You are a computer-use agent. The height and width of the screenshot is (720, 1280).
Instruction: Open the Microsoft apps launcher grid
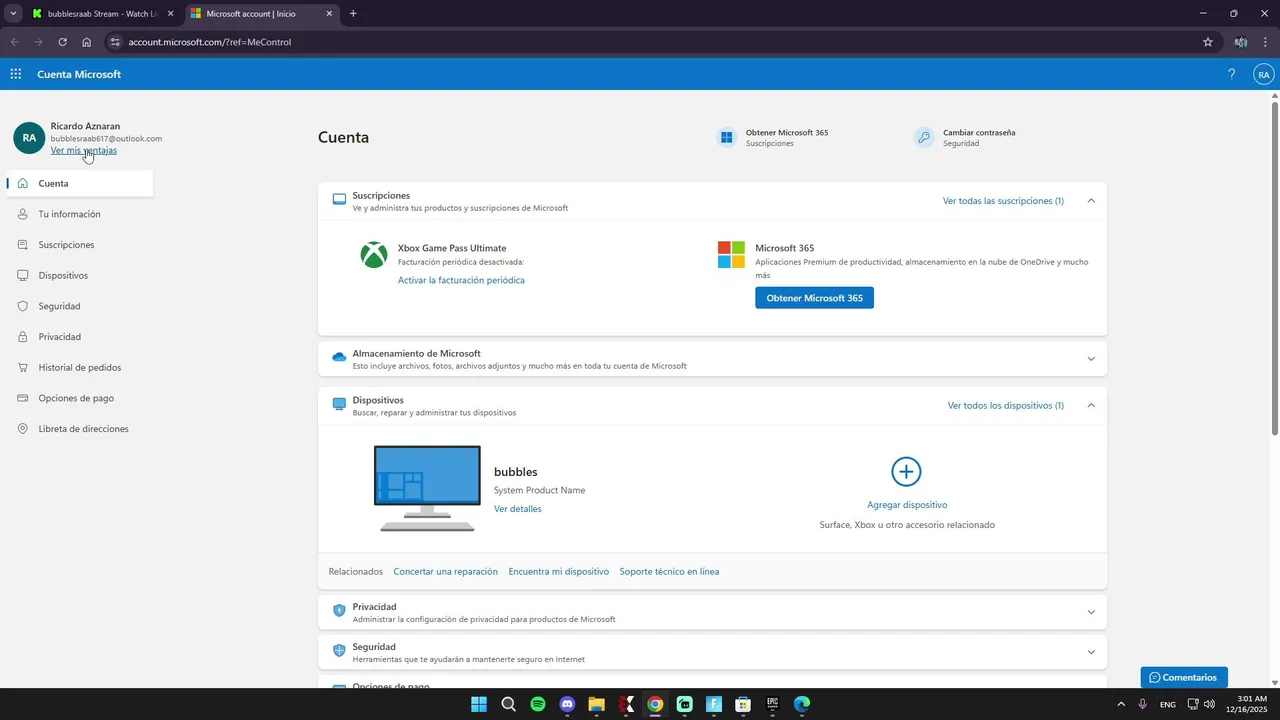tap(16, 74)
